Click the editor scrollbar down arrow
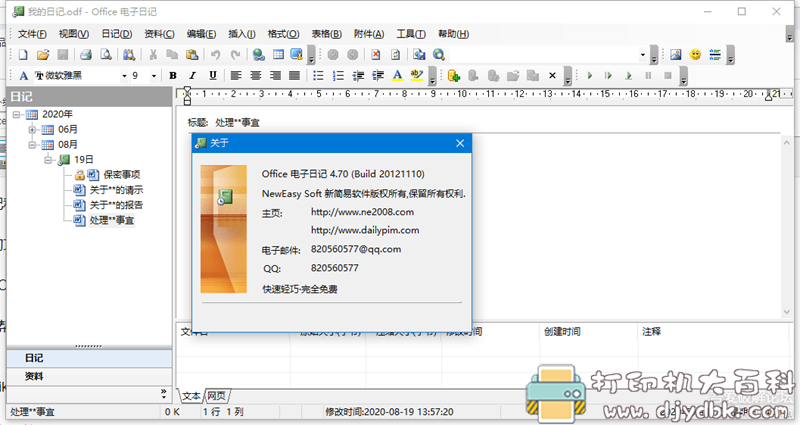This screenshot has height=425, width=800. click(x=786, y=311)
